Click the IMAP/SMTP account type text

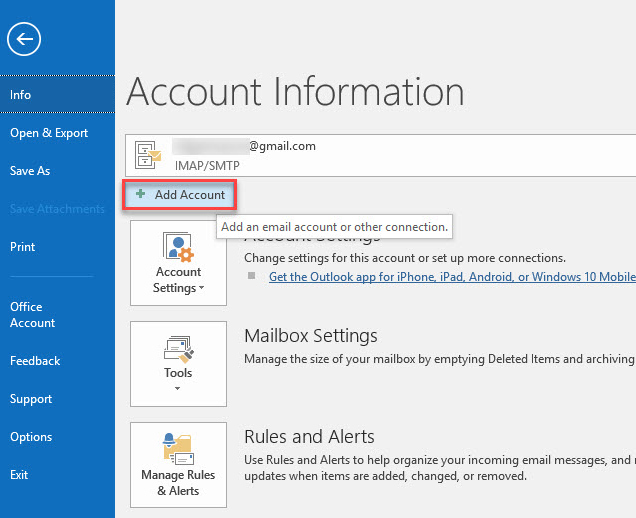207,166
